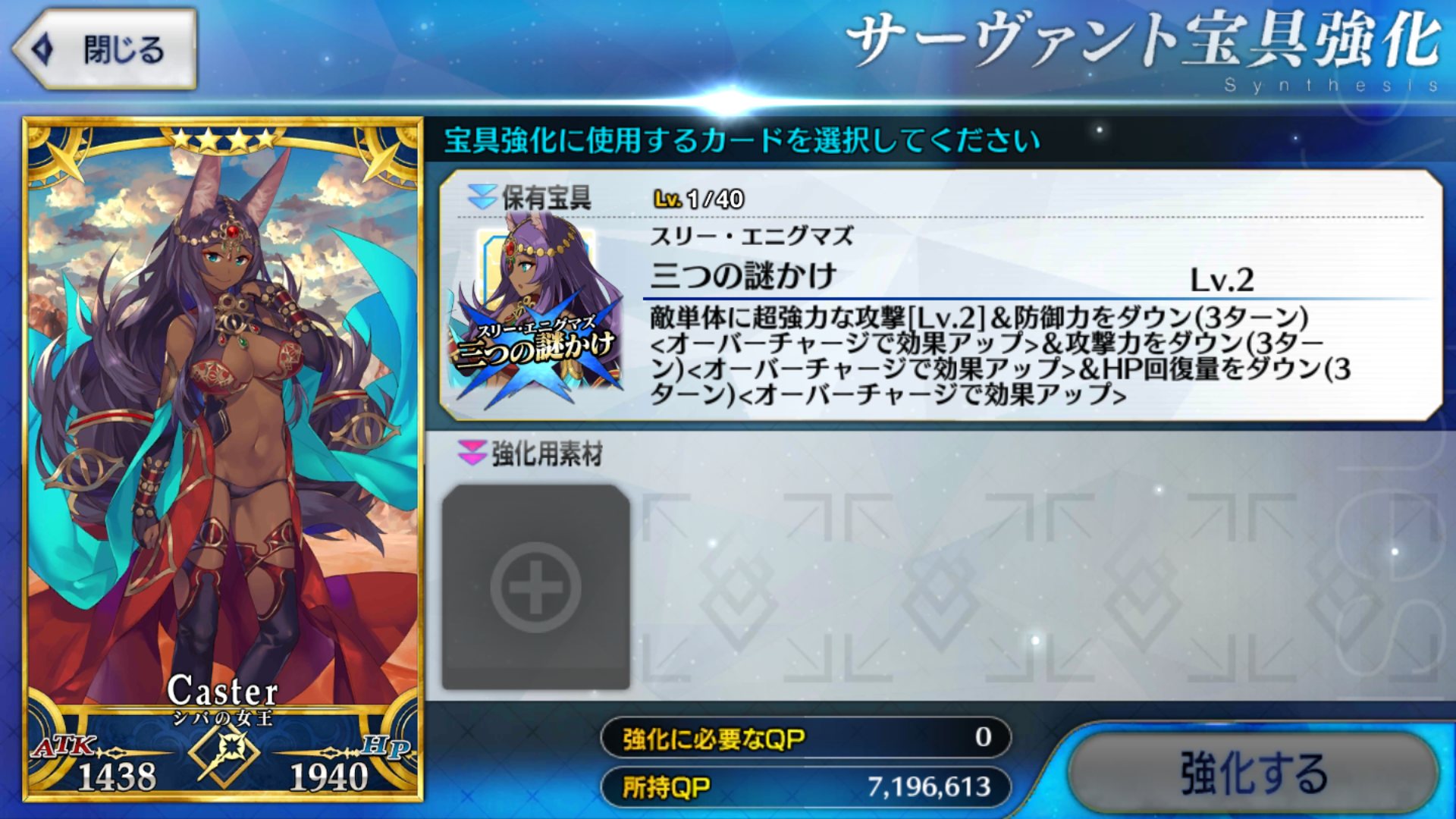This screenshot has height=819, width=1456.
Task: Tap the Lv.2 Noble Phantasm level label
Action: 1221,281
